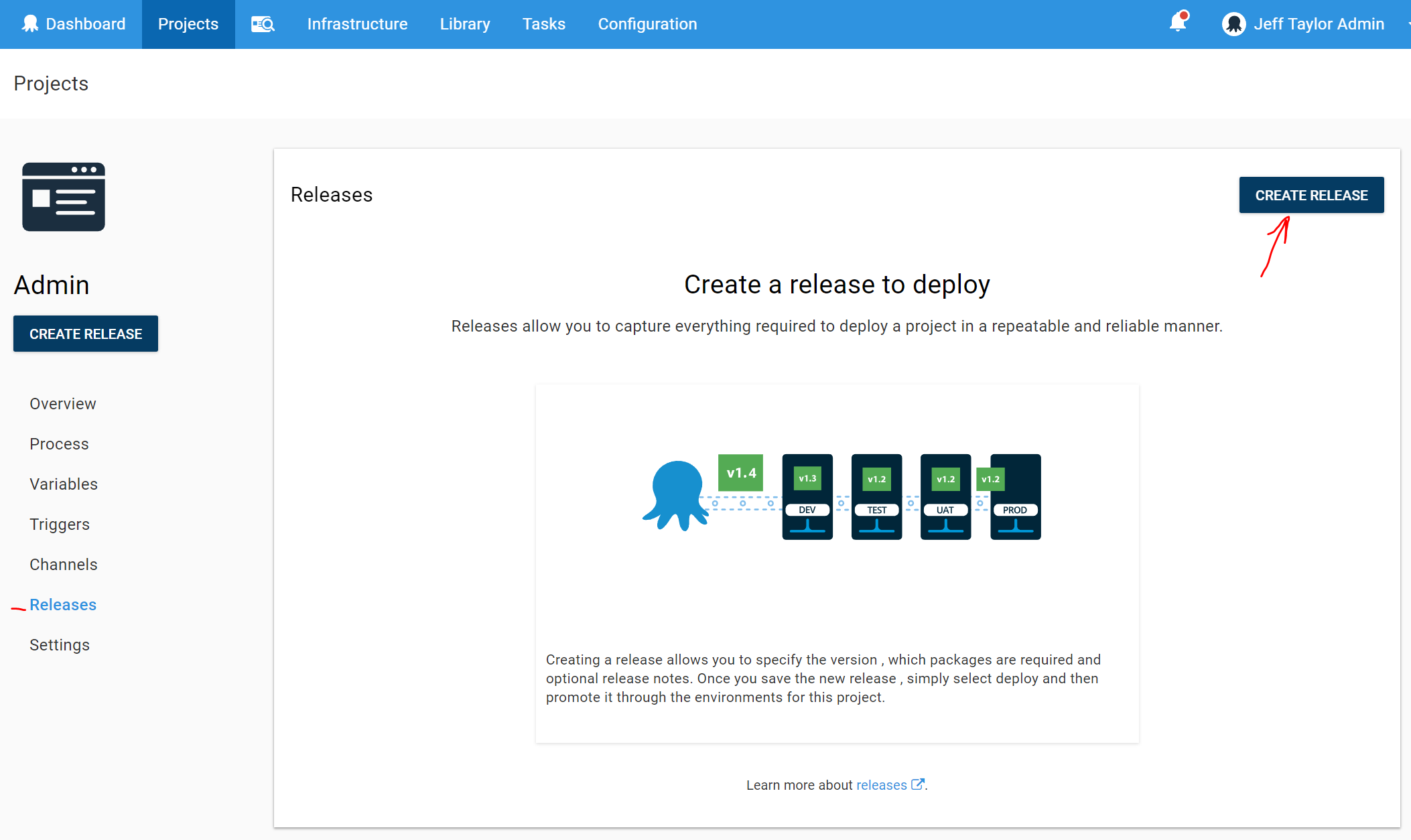Open the notifications bell icon

[1178, 23]
